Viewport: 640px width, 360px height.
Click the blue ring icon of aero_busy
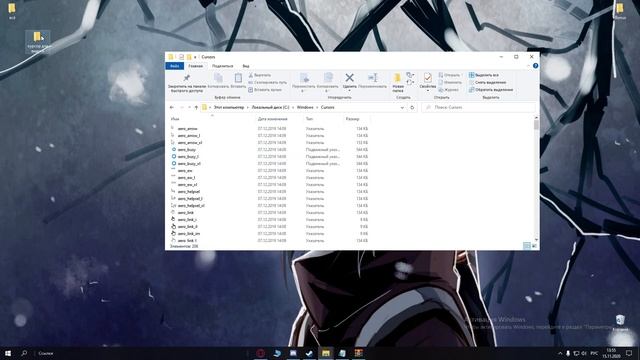173,149
